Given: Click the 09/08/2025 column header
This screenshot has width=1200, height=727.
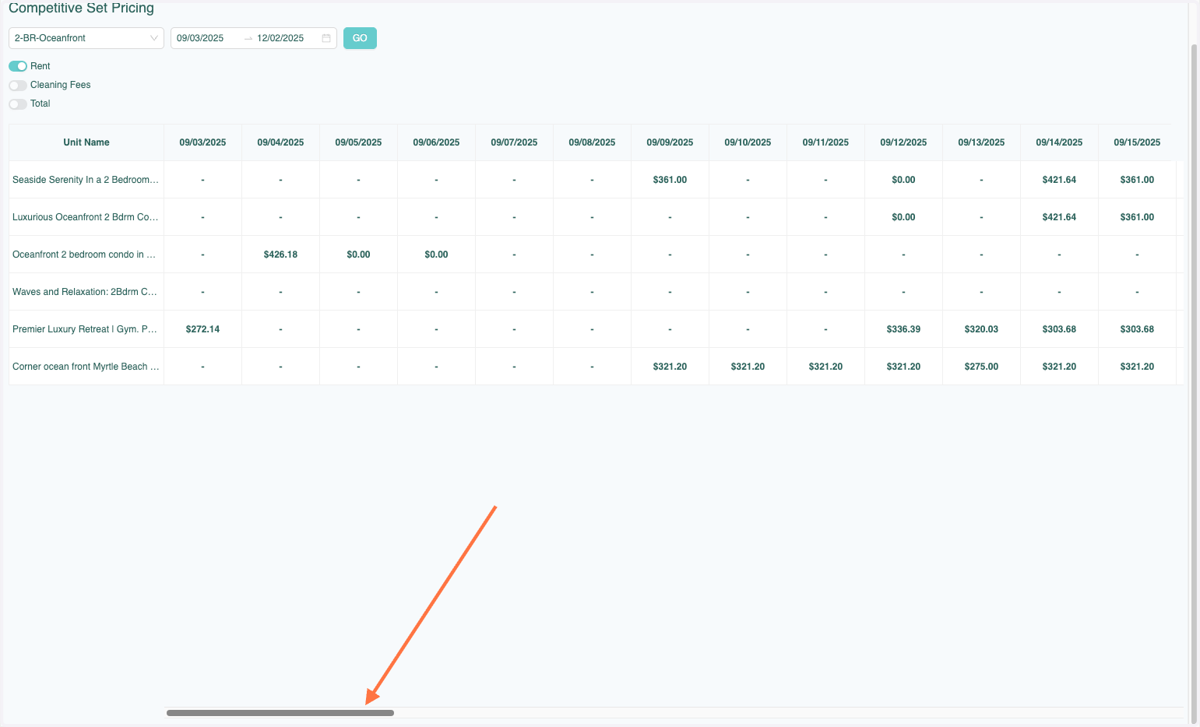Looking at the screenshot, I should (593, 142).
